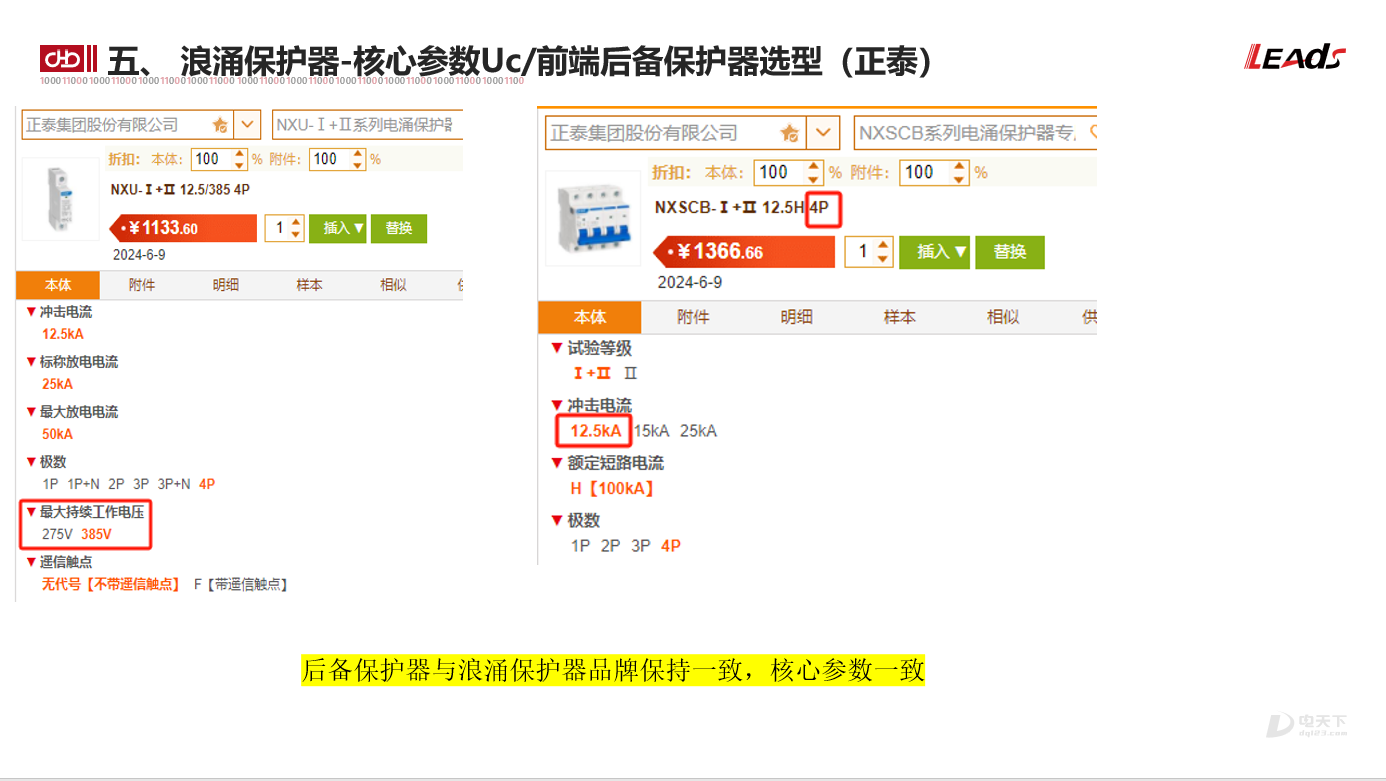Click the quantity stepper beside the ¥1133.60 price
Screen dimensions: 1386x781
coord(284,228)
